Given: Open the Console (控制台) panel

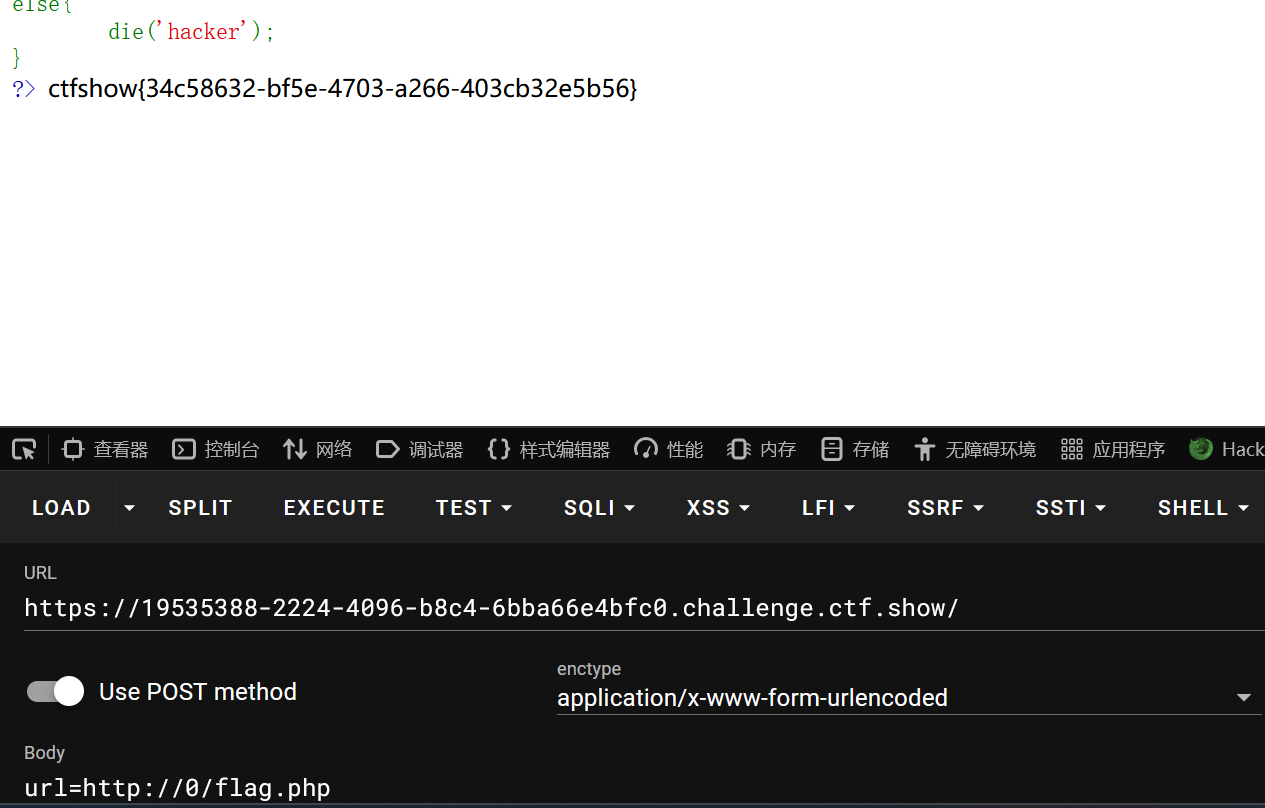Looking at the screenshot, I should pos(216,450).
